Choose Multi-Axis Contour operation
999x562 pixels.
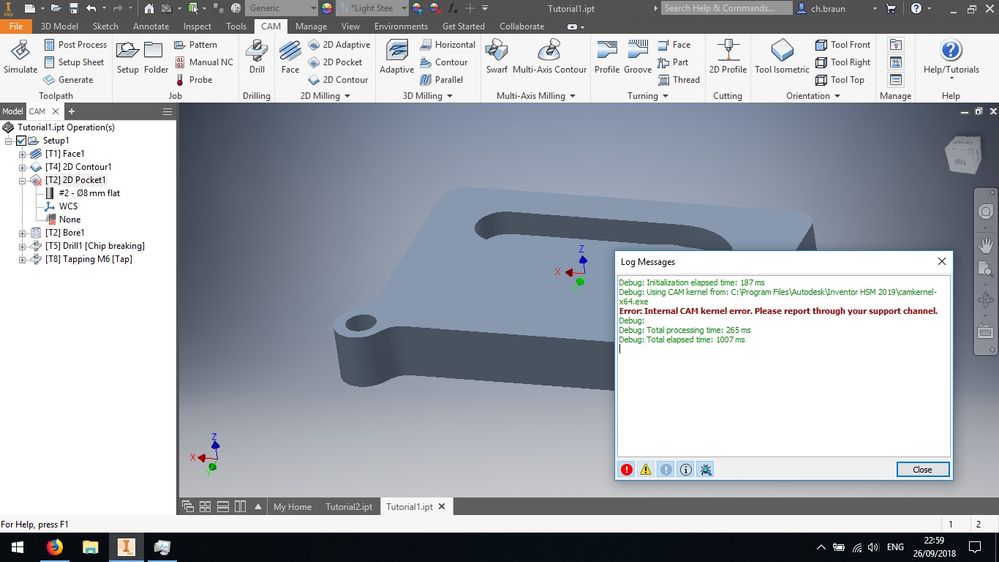click(549, 57)
